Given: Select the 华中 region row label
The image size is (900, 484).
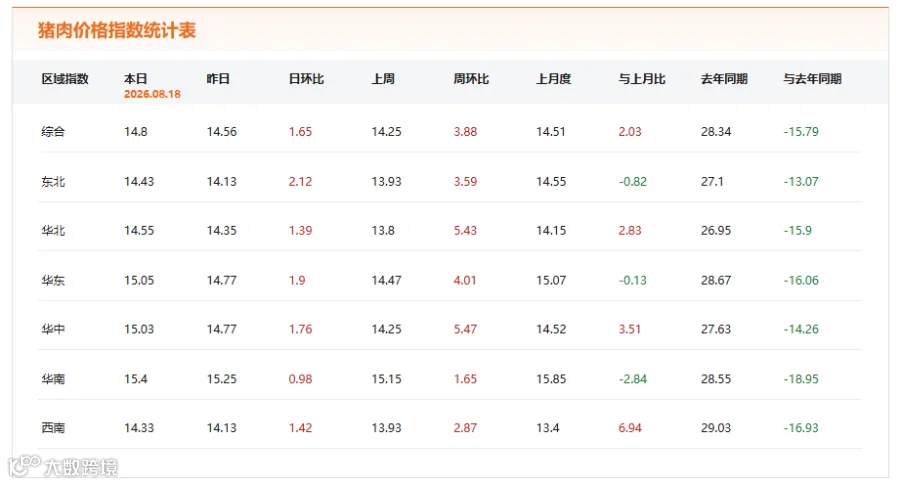Looking at the screenshot, I should (x=53, y=329).
